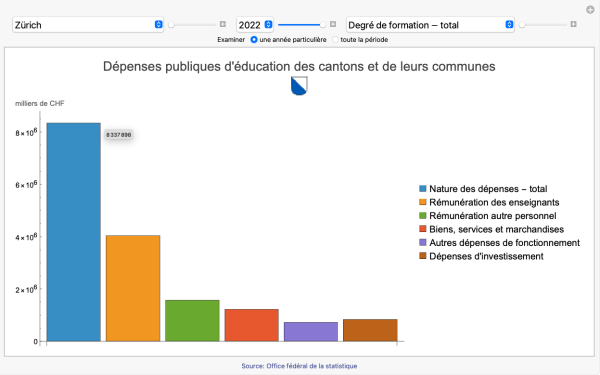Image resolution: width=600 pixels, height=375 pixels.
Task: Expand the degree slider animation controls
Action: click(573, 24)
